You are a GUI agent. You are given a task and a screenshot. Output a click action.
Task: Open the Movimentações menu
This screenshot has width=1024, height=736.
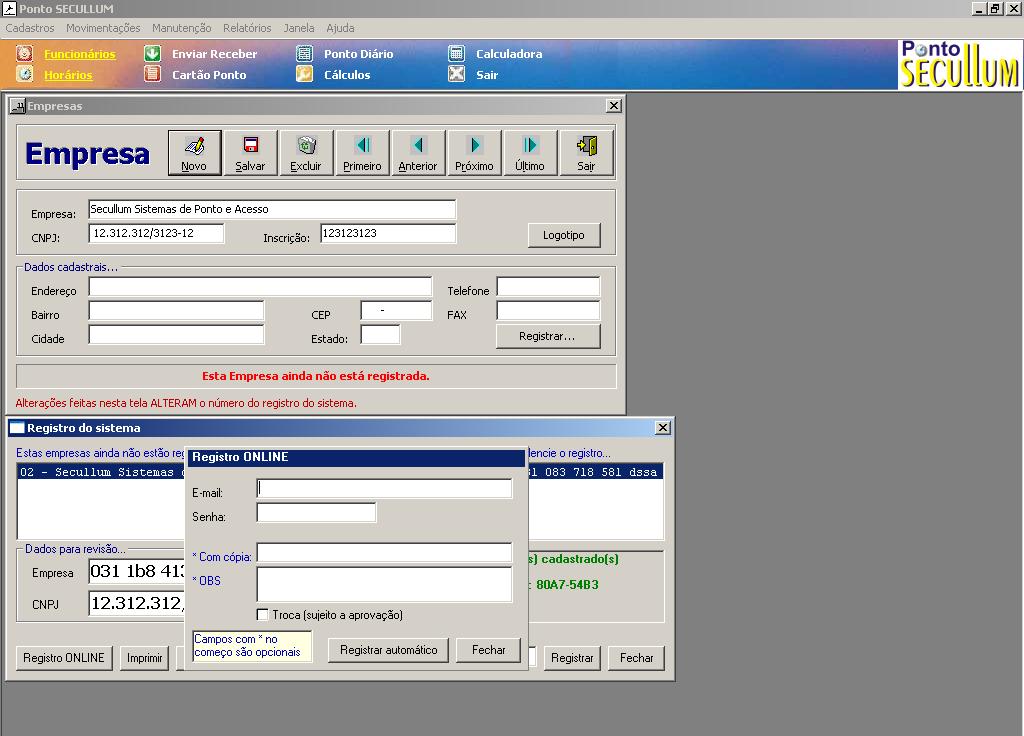[x=103, y=28]
